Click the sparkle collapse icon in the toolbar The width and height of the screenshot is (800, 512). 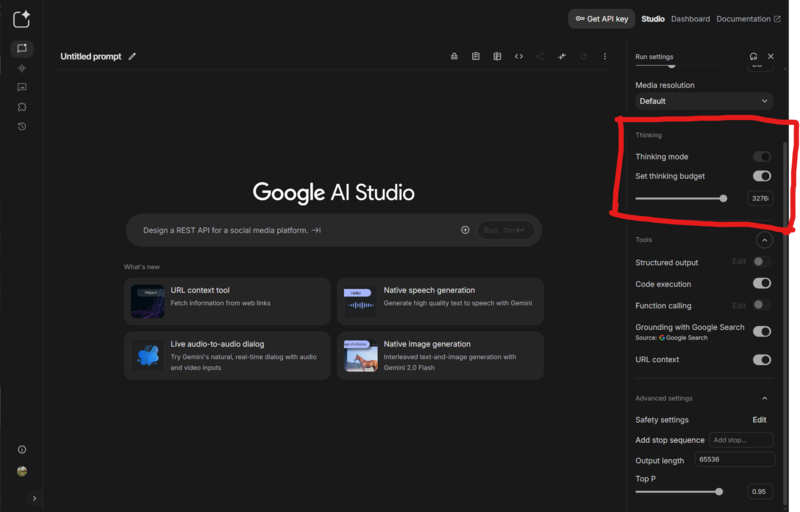(562, 57)
